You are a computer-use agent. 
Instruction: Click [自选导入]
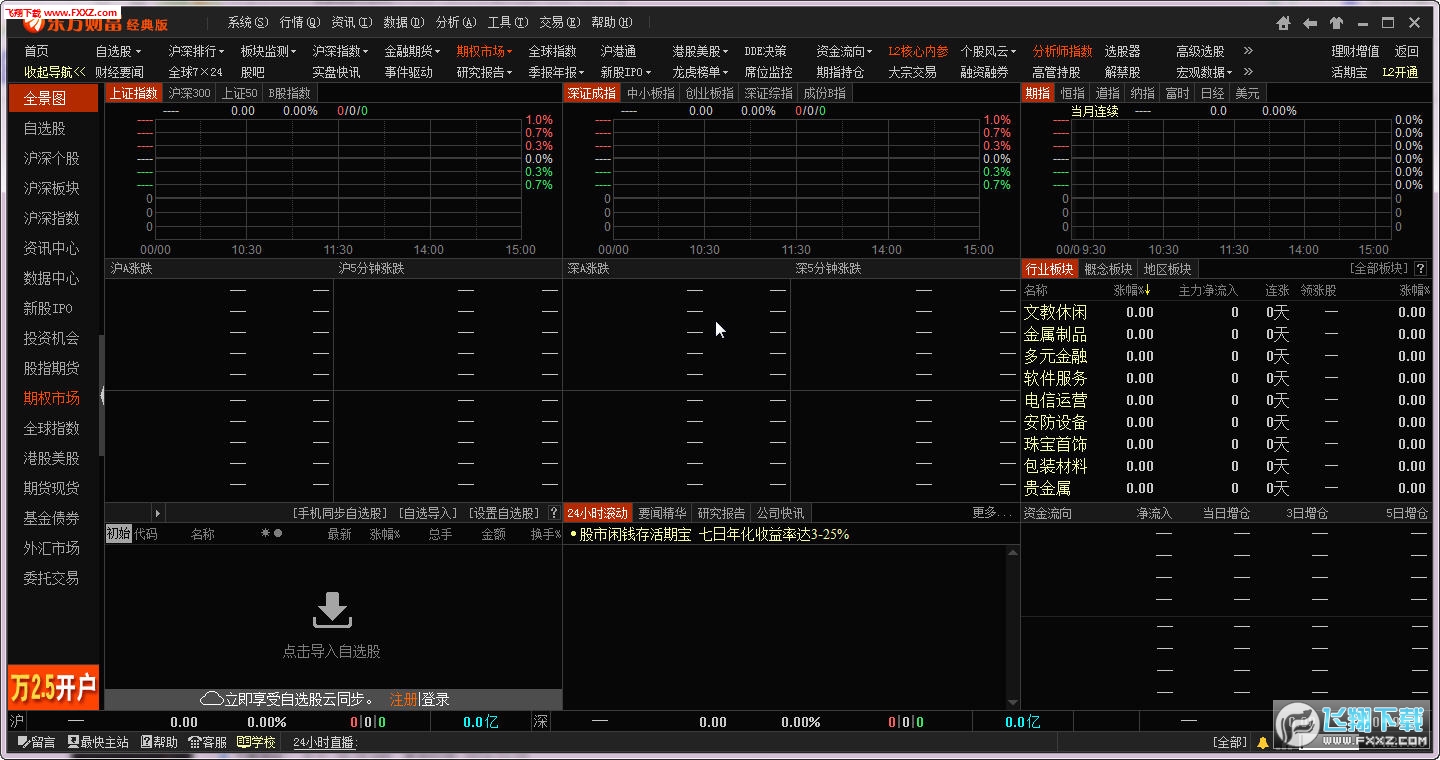(x=428, y=513)
